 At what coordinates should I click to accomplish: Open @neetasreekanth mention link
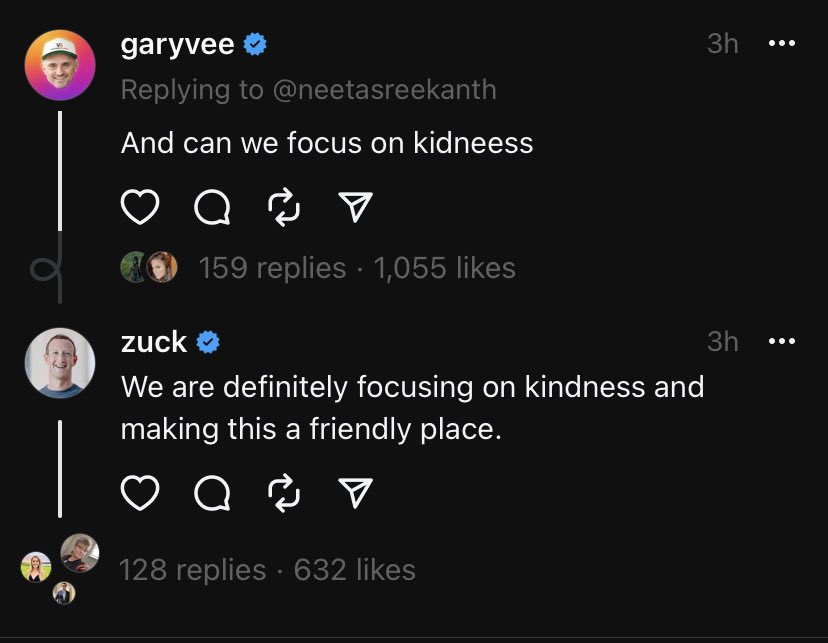pyautogui.click(x=385, y=89)
